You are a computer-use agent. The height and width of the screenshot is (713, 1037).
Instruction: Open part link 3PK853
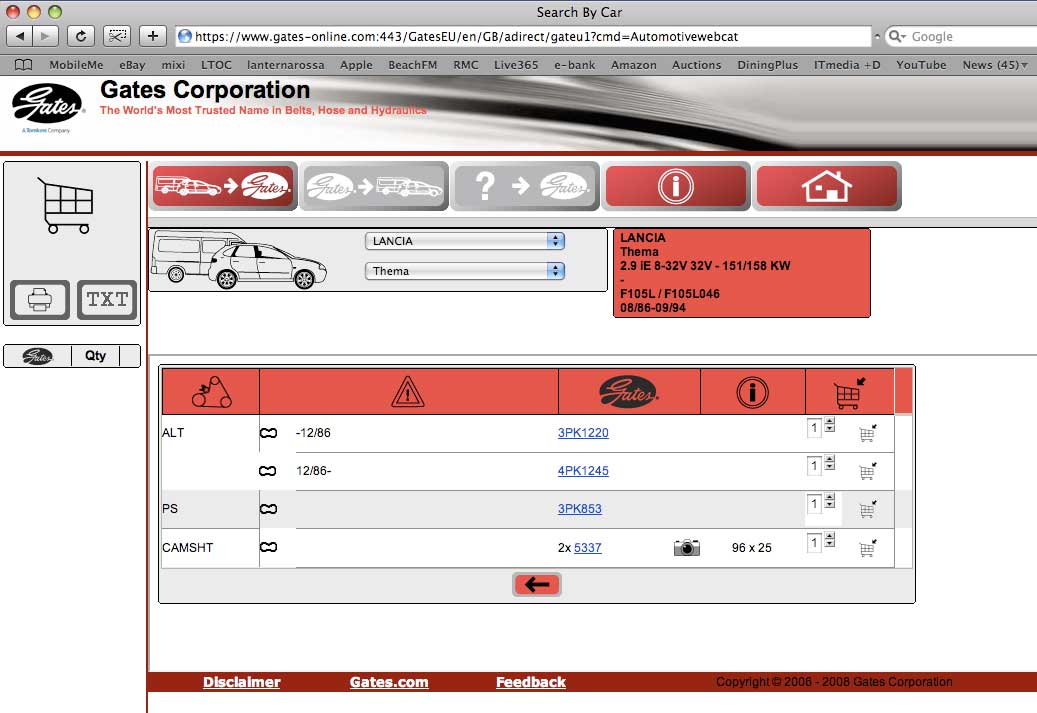tap(579, 509)
